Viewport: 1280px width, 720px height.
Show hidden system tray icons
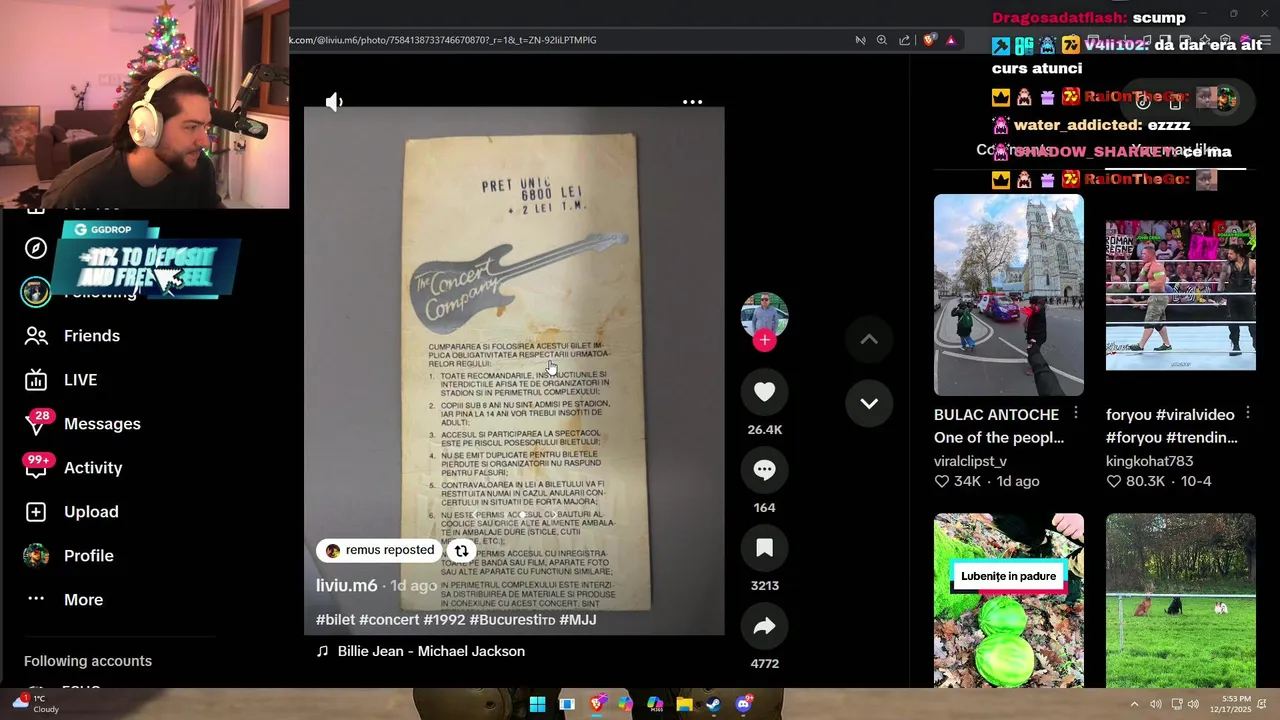[x=1134, y=704]
